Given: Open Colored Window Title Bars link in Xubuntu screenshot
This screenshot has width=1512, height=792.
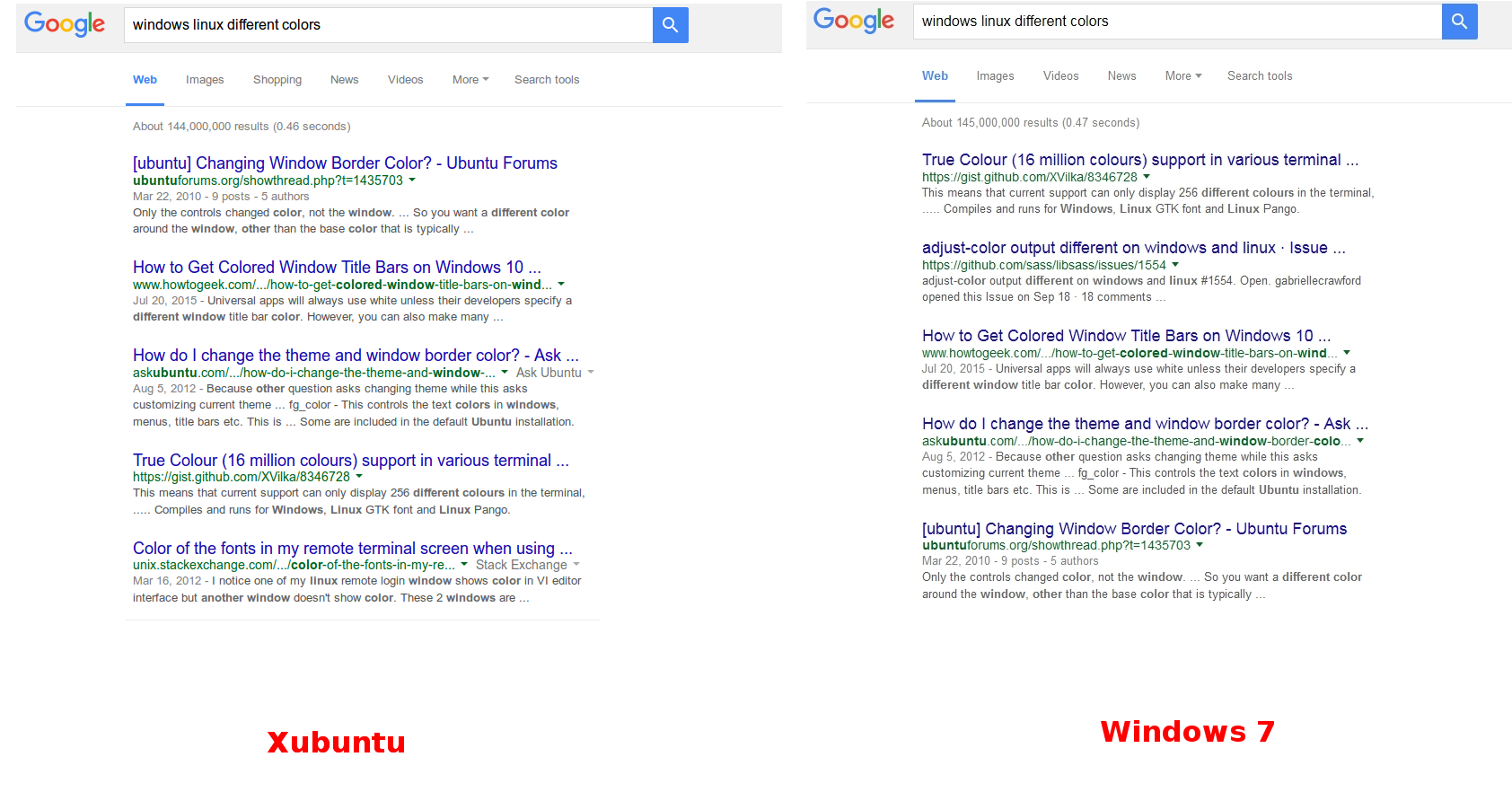Looking at the screenshot, I should [x=337, y=268].
